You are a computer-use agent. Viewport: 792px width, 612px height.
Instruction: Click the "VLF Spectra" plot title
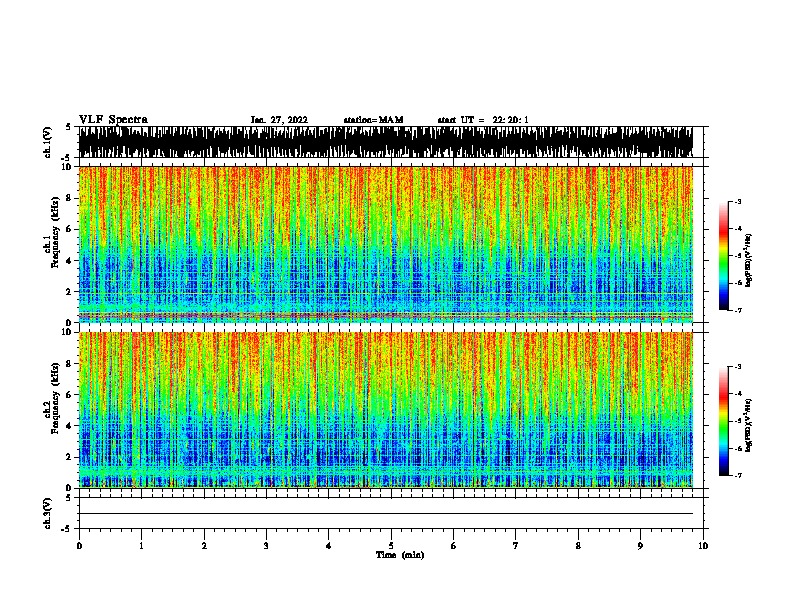click(x=113, y=120)
